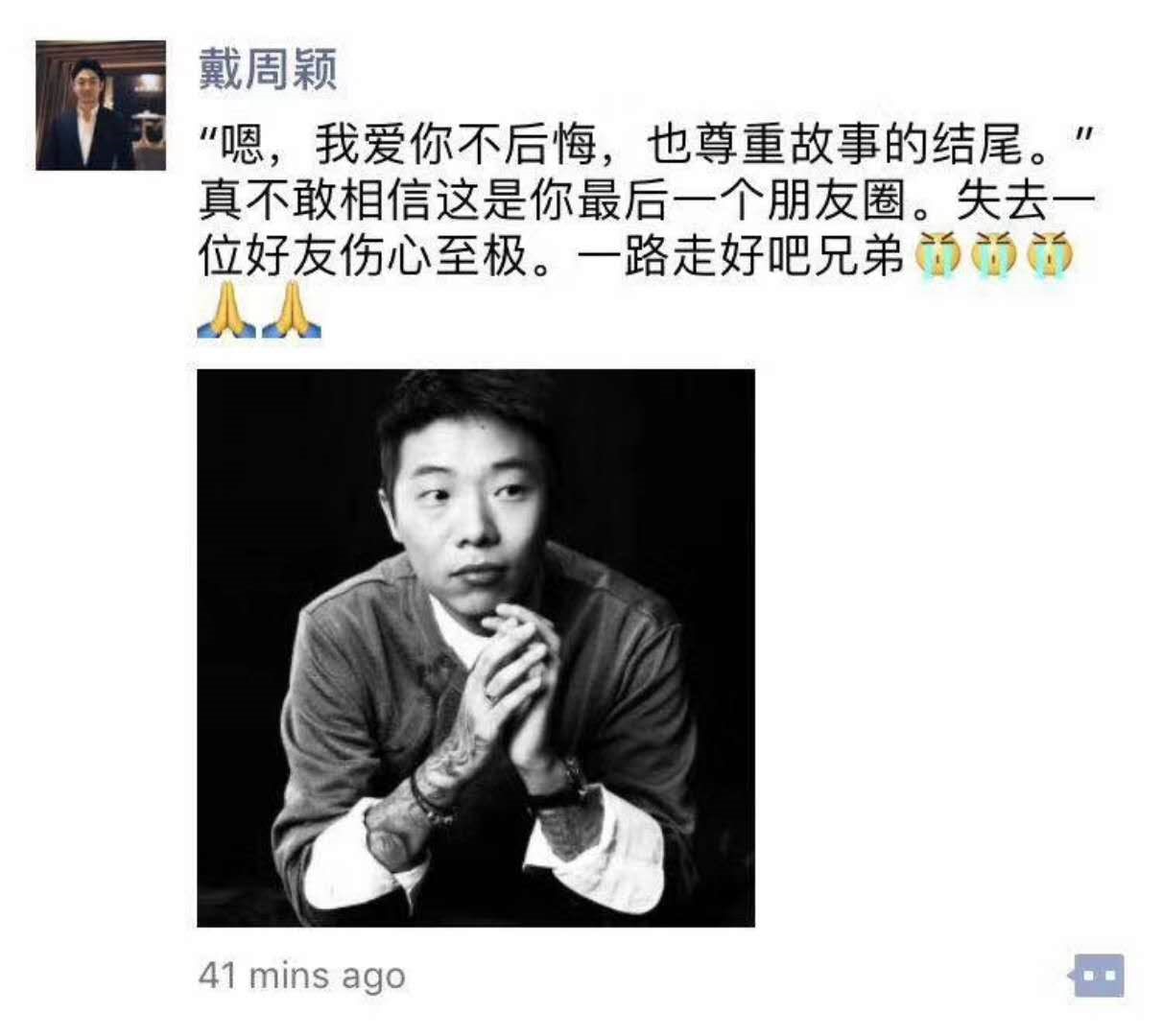The width and height of the screenshot is (1163, 1036).
Task: Click the second praying hands emoji
Action: coord(291,313)
